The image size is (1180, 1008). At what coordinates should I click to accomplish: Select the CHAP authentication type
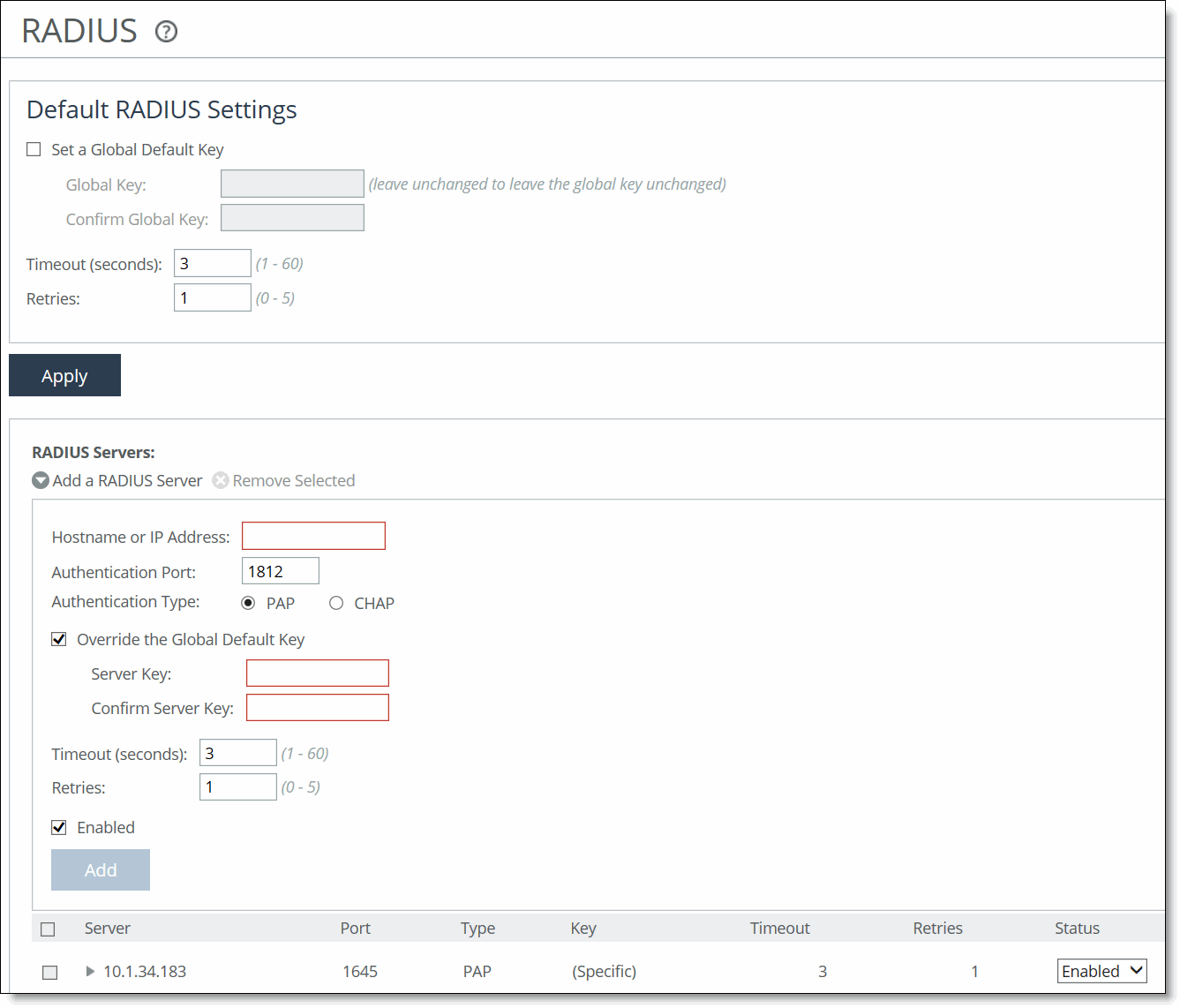point(336,603)
